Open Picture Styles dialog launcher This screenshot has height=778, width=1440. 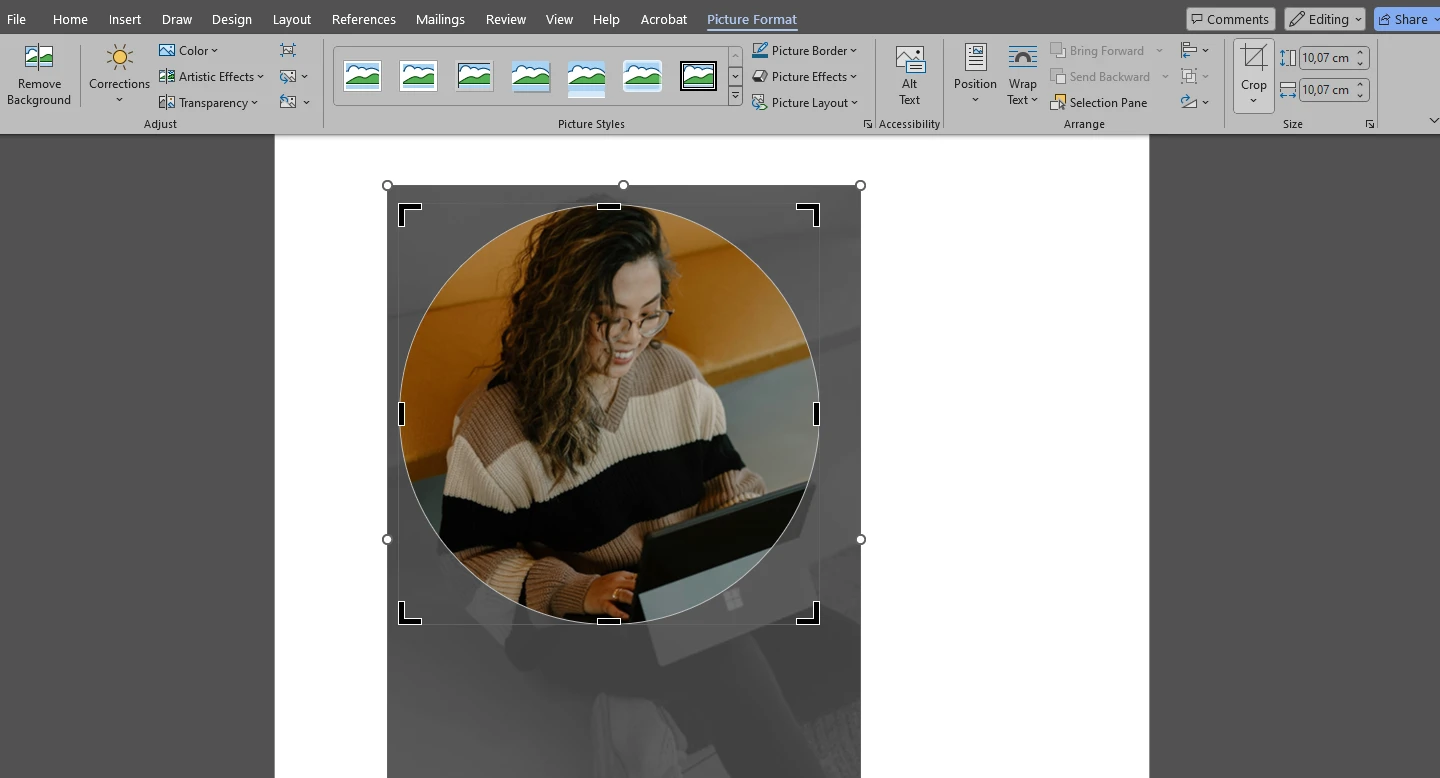pos(867,124)
